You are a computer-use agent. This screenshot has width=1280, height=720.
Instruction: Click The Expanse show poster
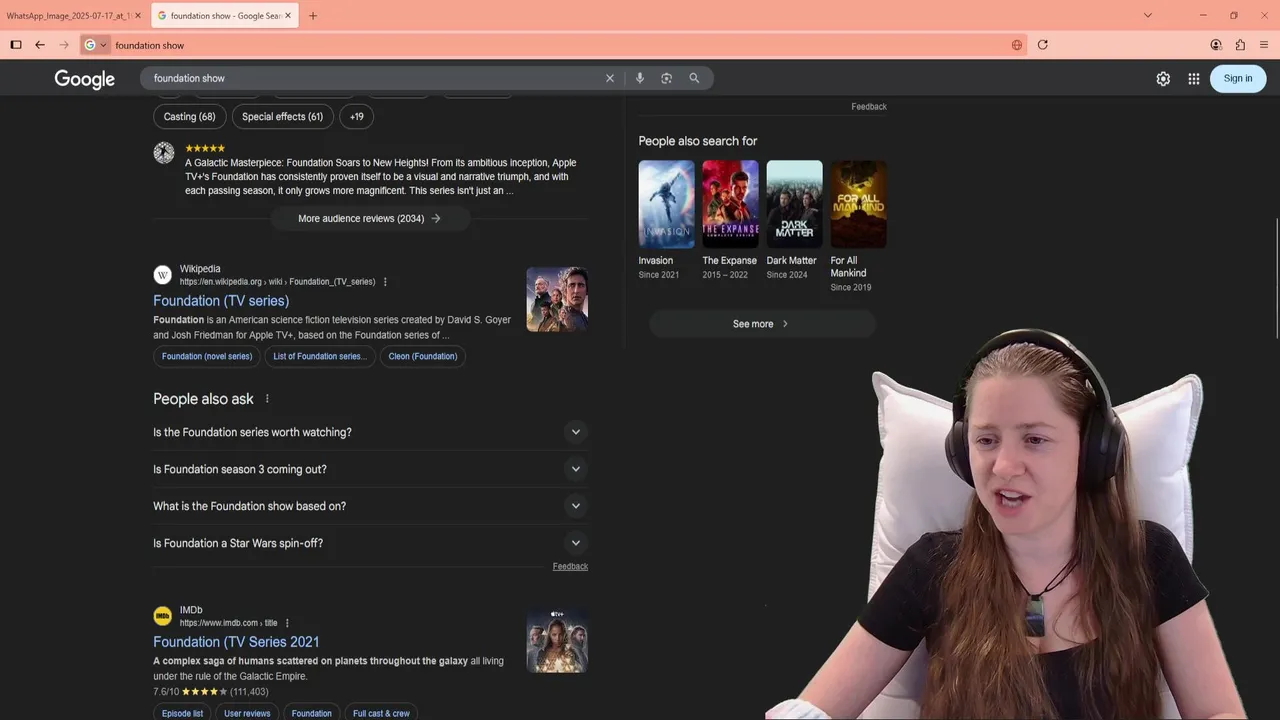[x=730, y=204]
